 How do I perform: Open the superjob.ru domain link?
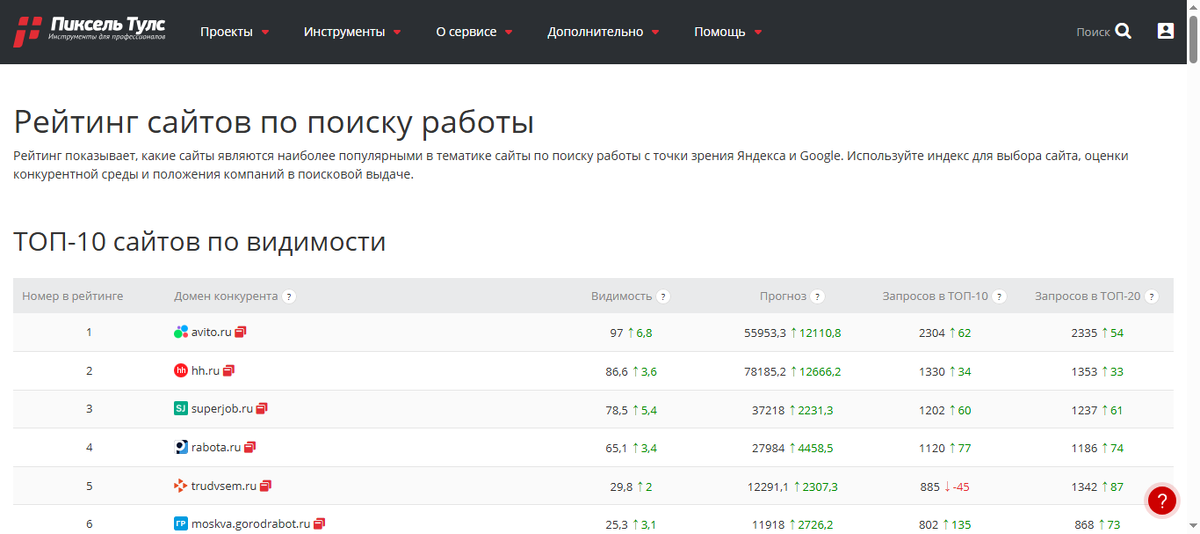tap(222, 408)
